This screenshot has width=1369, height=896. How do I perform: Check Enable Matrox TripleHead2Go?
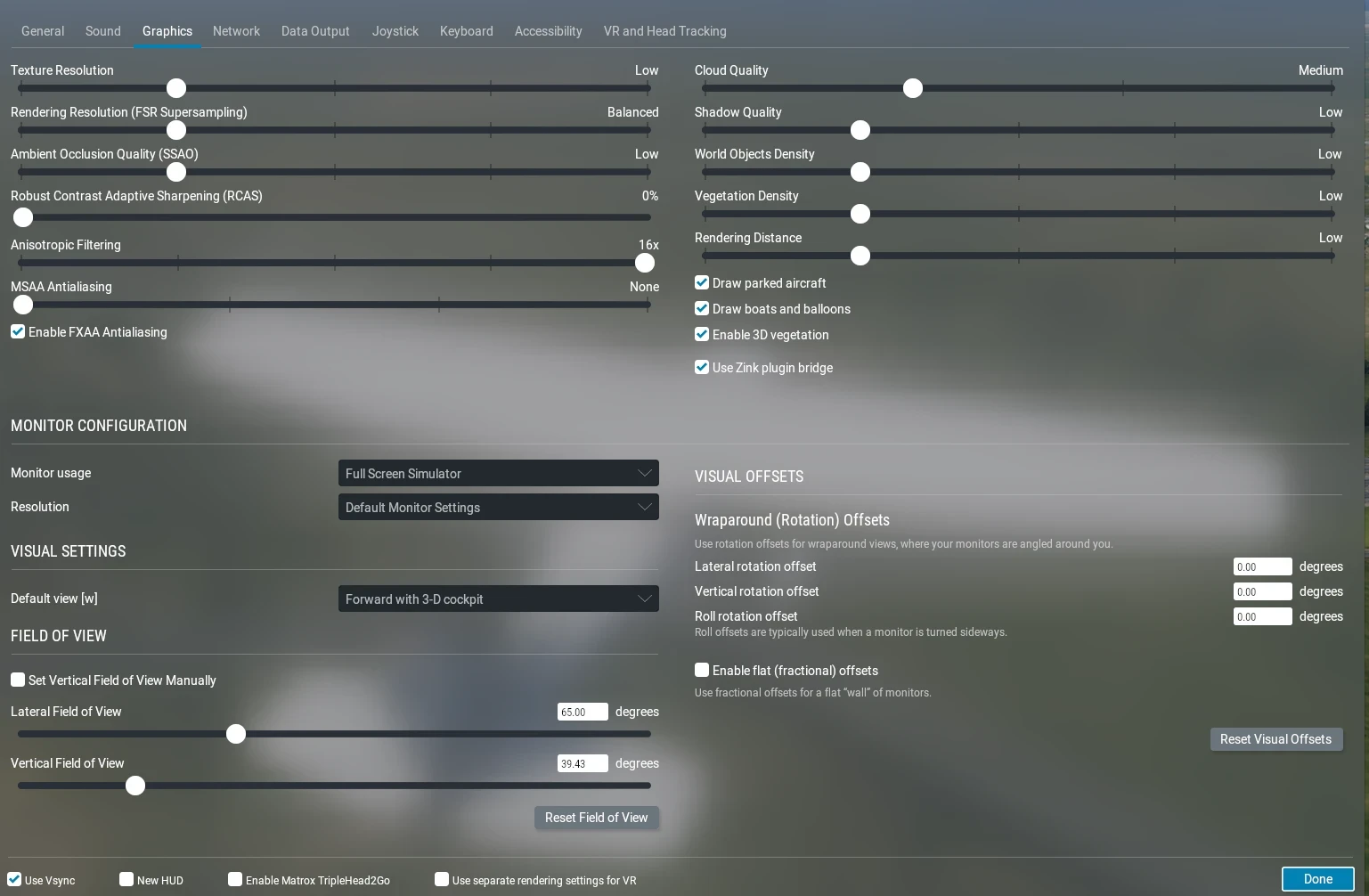point(235,879)
